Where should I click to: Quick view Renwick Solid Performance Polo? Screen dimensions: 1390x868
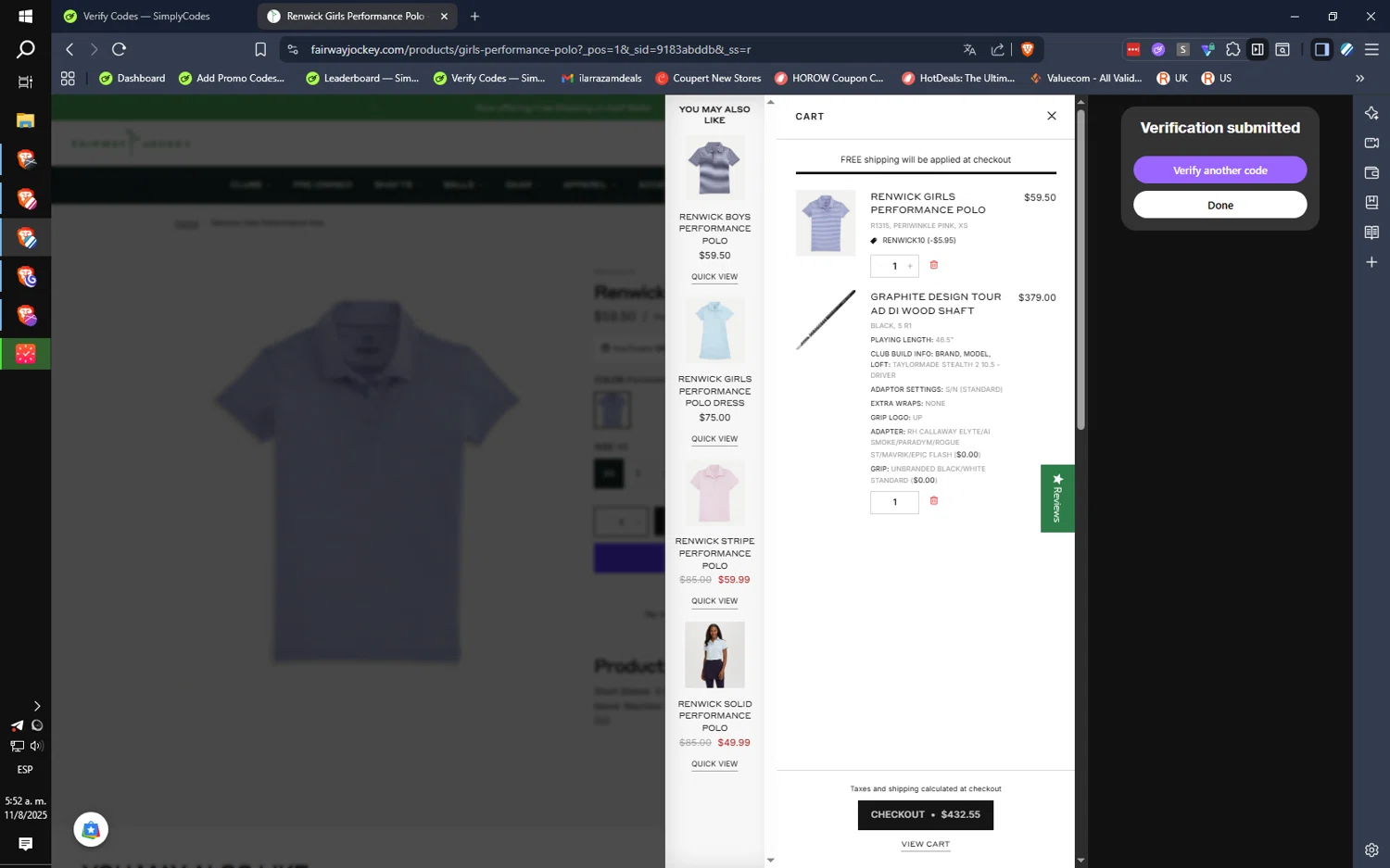(x=714, y=764)
